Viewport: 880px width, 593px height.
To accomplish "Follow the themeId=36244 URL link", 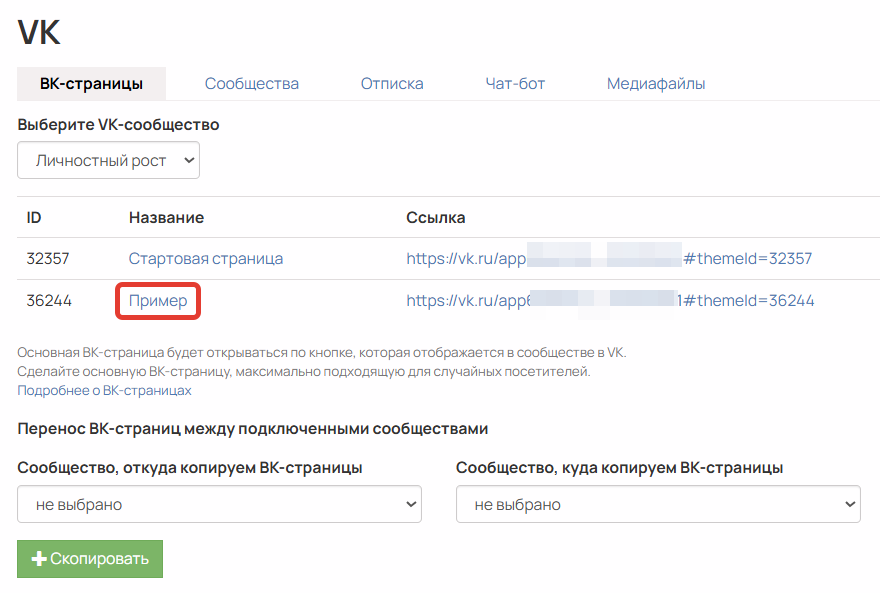I will pos(610,301).
